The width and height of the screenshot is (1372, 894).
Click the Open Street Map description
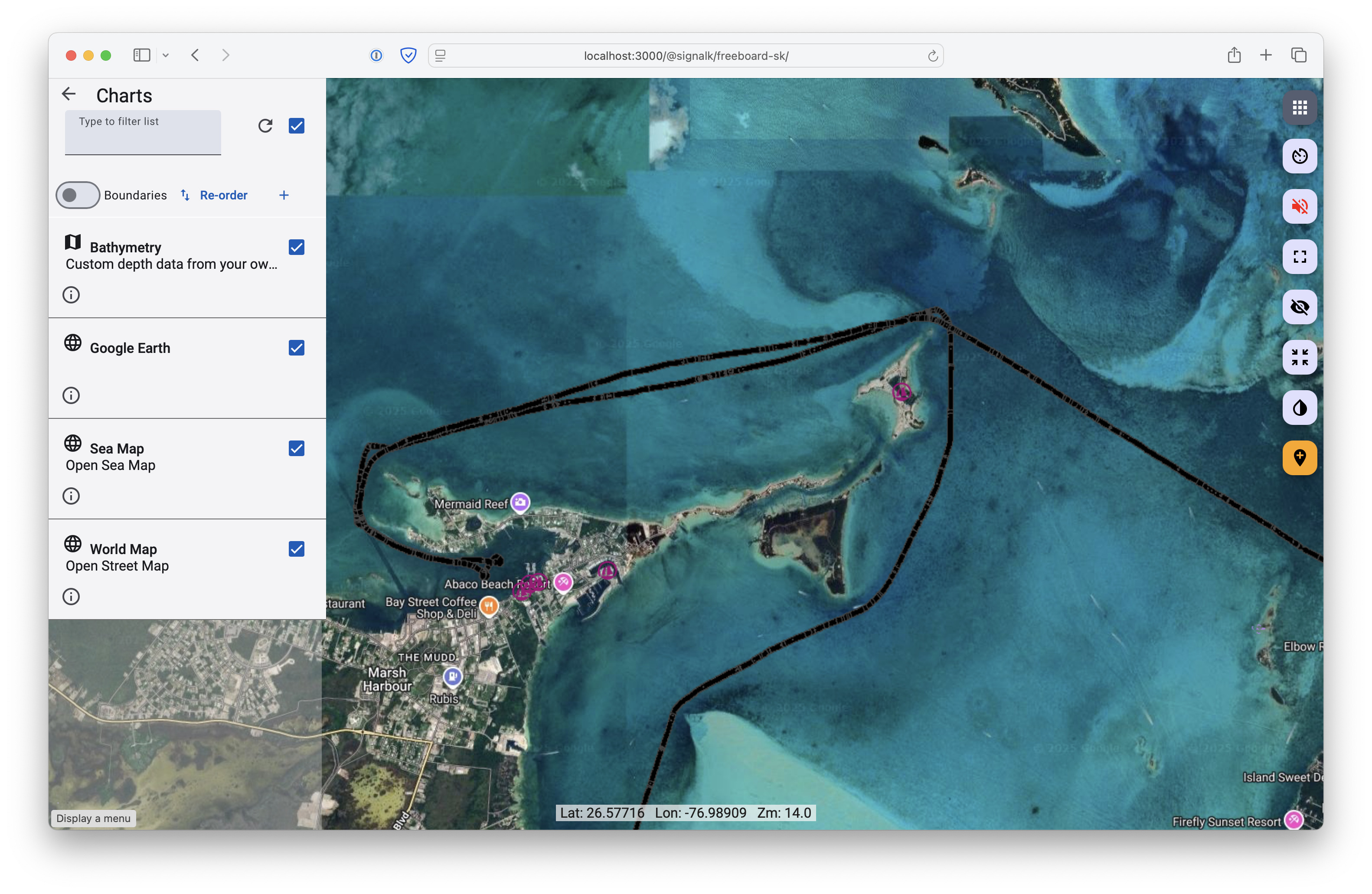[117, 566]
